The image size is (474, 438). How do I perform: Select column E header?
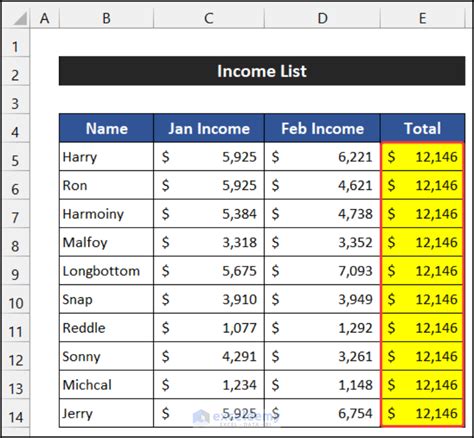click(422, 18)
